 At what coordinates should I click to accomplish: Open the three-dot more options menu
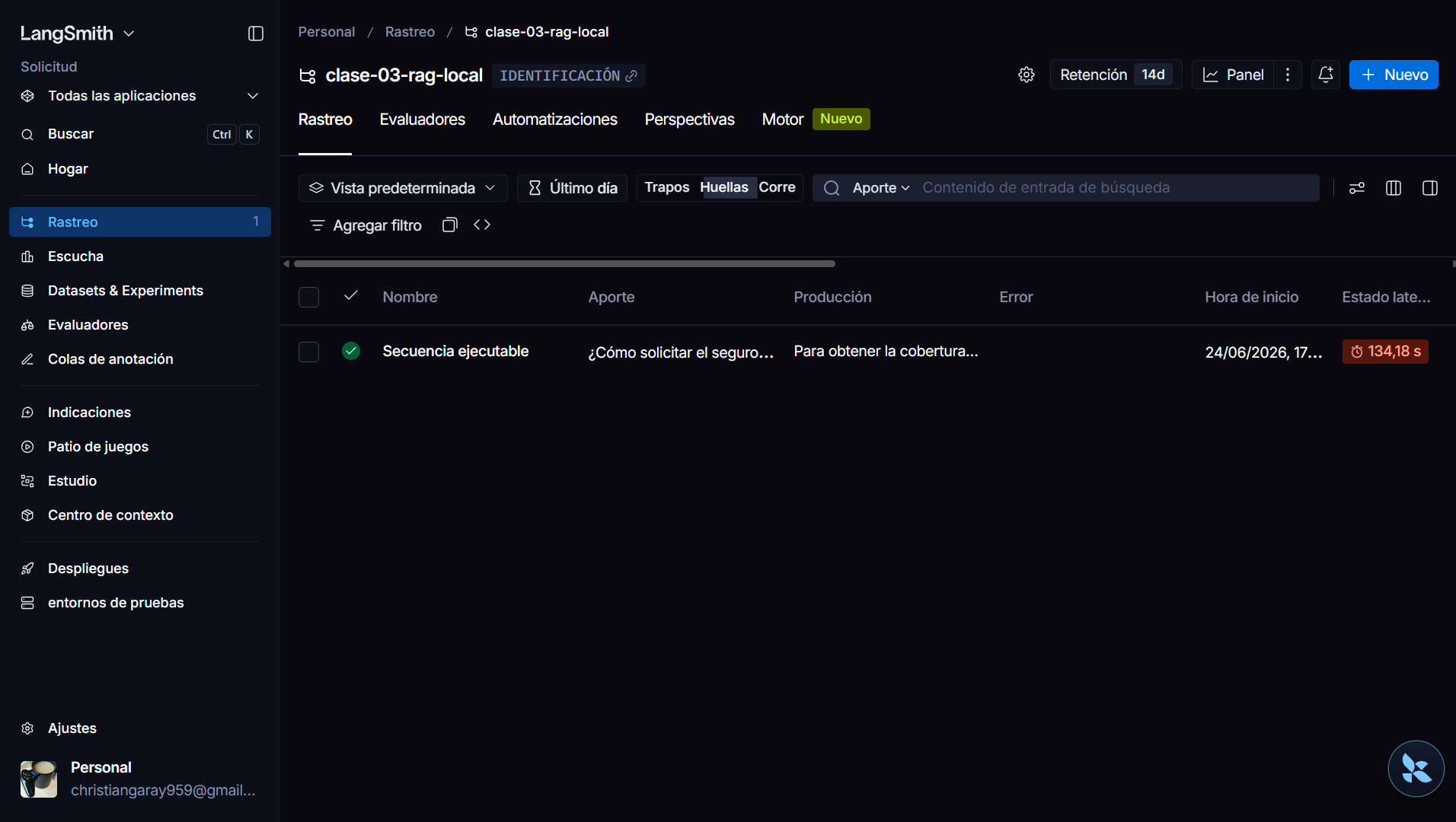coord(1288,75)
